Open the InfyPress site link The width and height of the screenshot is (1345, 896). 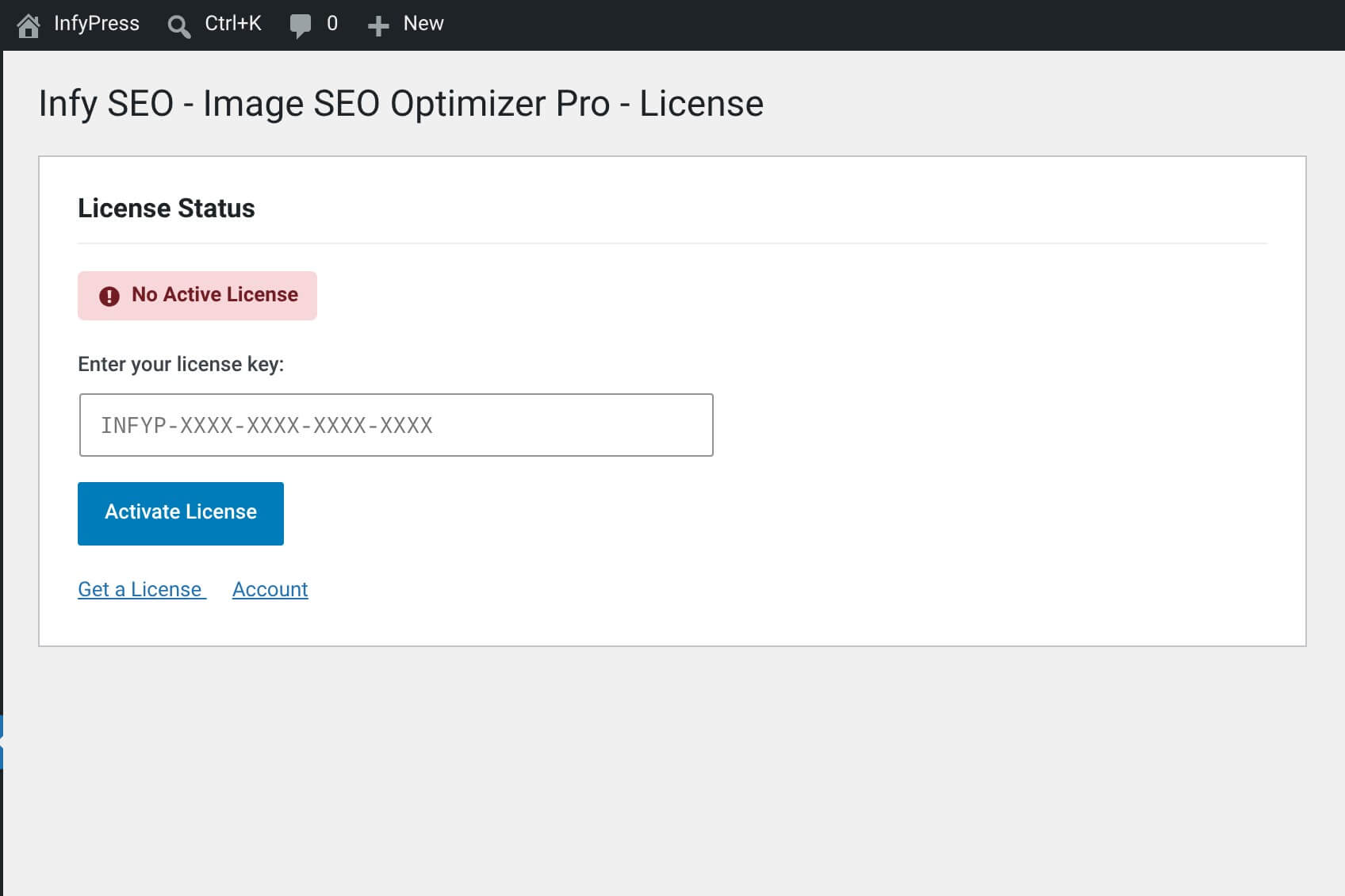tap(96, 24)
